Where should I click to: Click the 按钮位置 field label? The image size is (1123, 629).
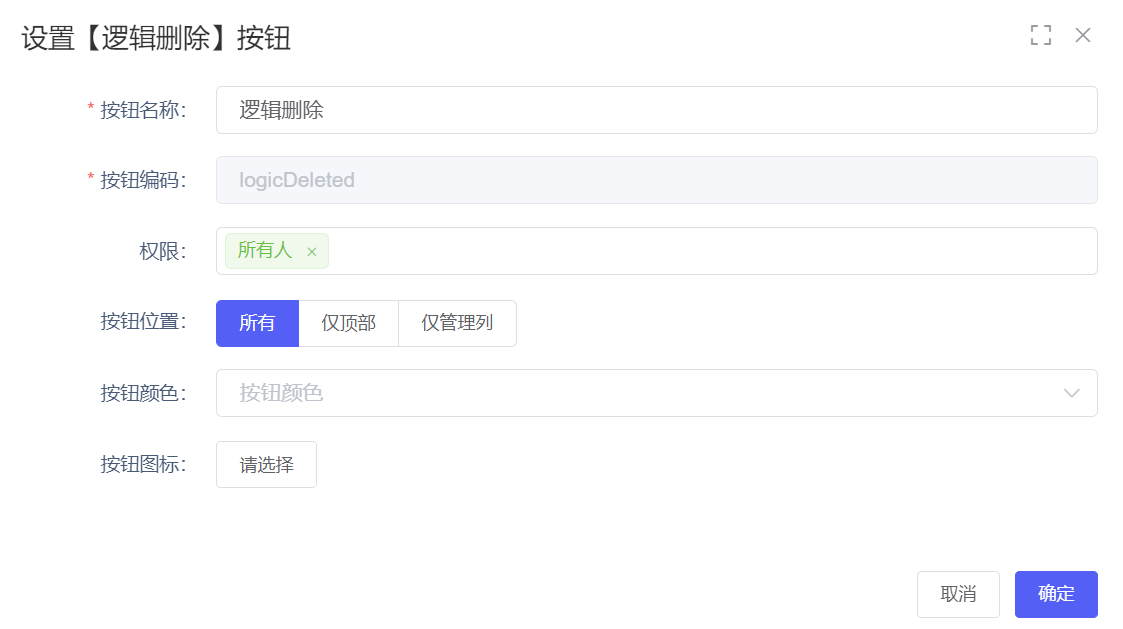point(143,322)
